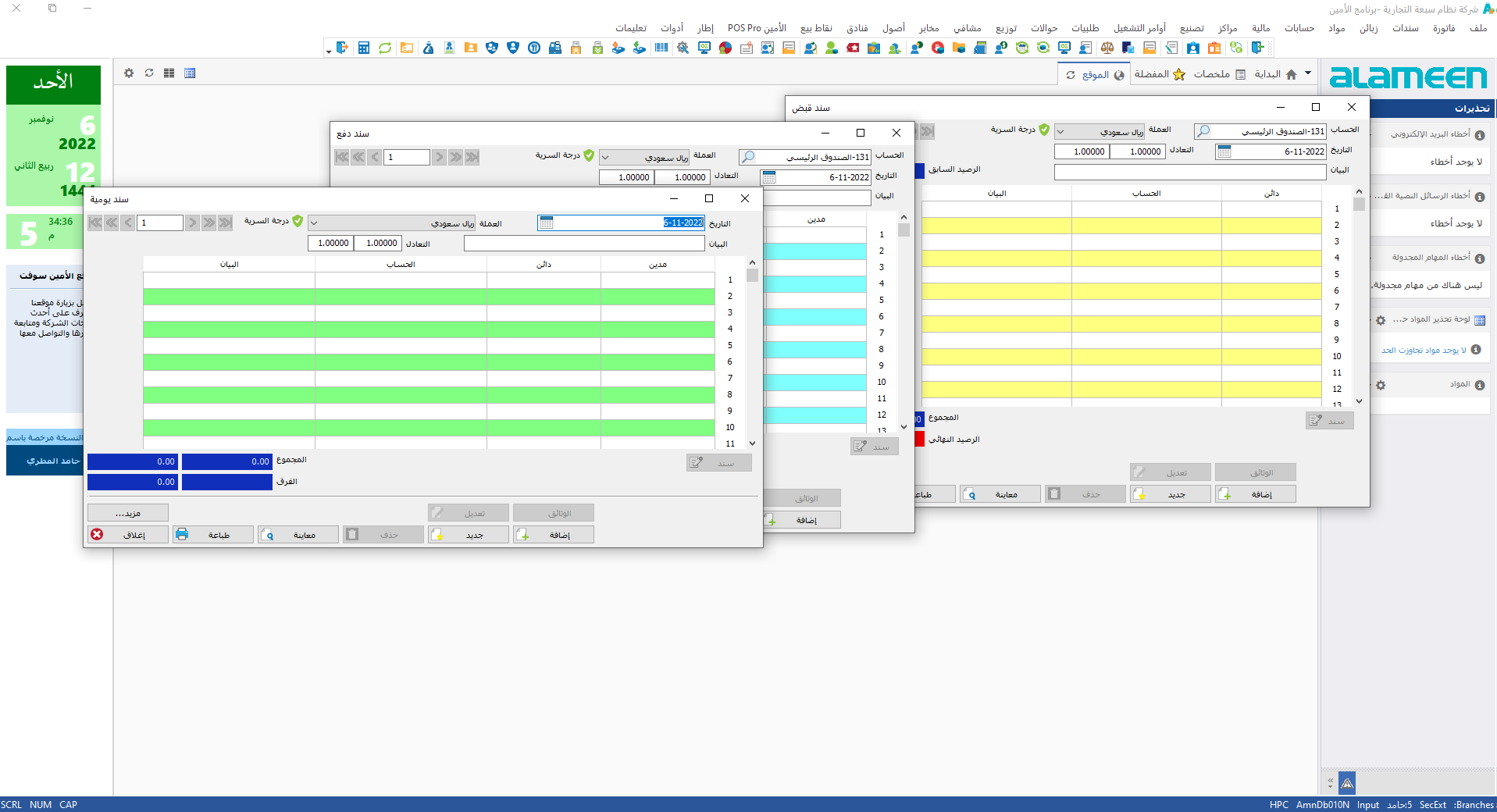
Task: Click gear icon on لوحة تحذير المواد alert
Action: (x=1381, y=320)
